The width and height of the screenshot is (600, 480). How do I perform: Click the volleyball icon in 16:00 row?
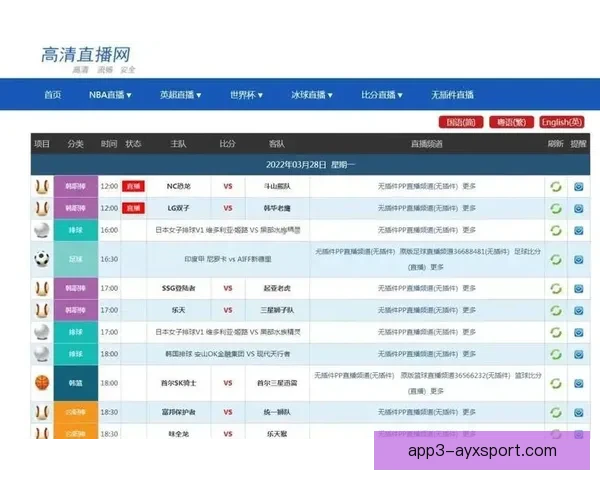[x=42, y=230]
